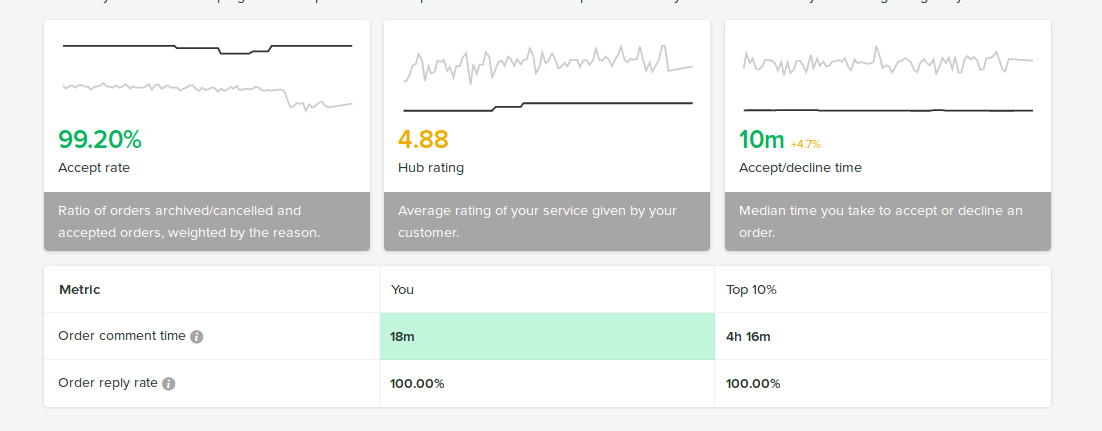
Task: Click the +4.7% change indicator
Action: point(805,144)
